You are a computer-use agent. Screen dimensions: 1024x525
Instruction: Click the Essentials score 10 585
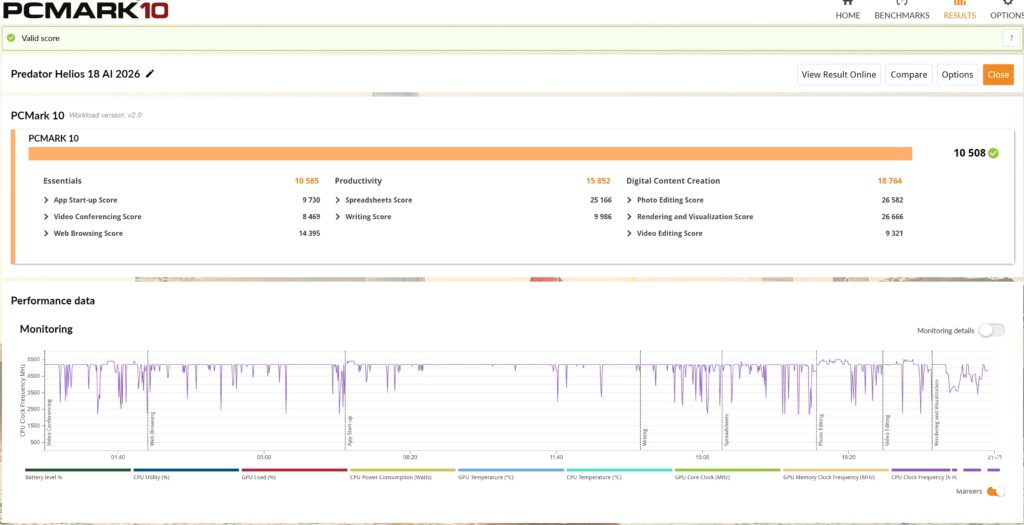coord(306,181)
